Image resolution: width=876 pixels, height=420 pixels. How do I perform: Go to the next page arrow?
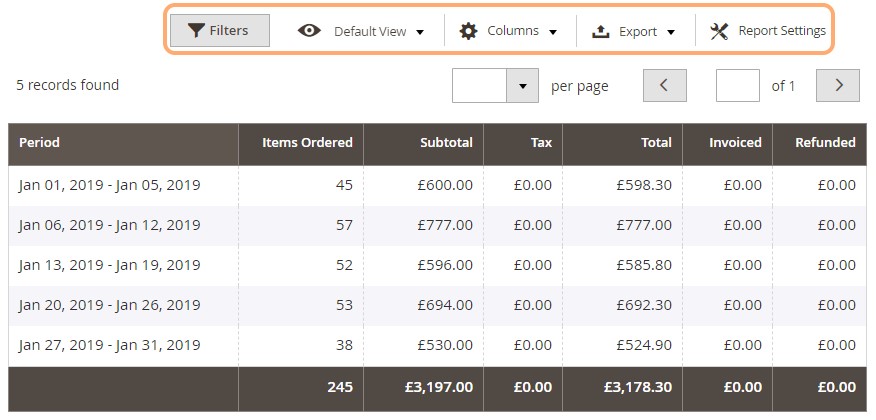coord(837,85)
